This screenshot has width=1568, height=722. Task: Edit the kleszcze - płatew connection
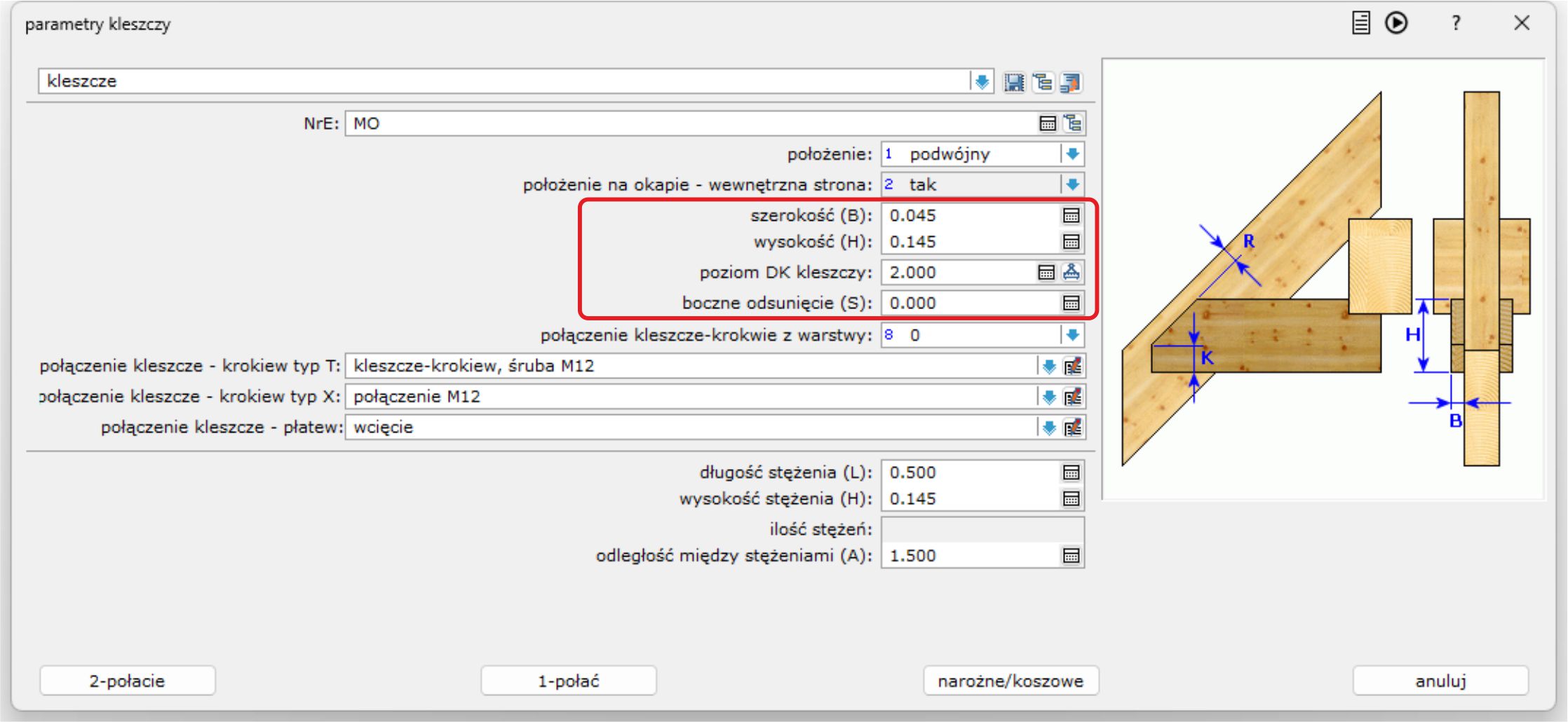click(1073, 428)
